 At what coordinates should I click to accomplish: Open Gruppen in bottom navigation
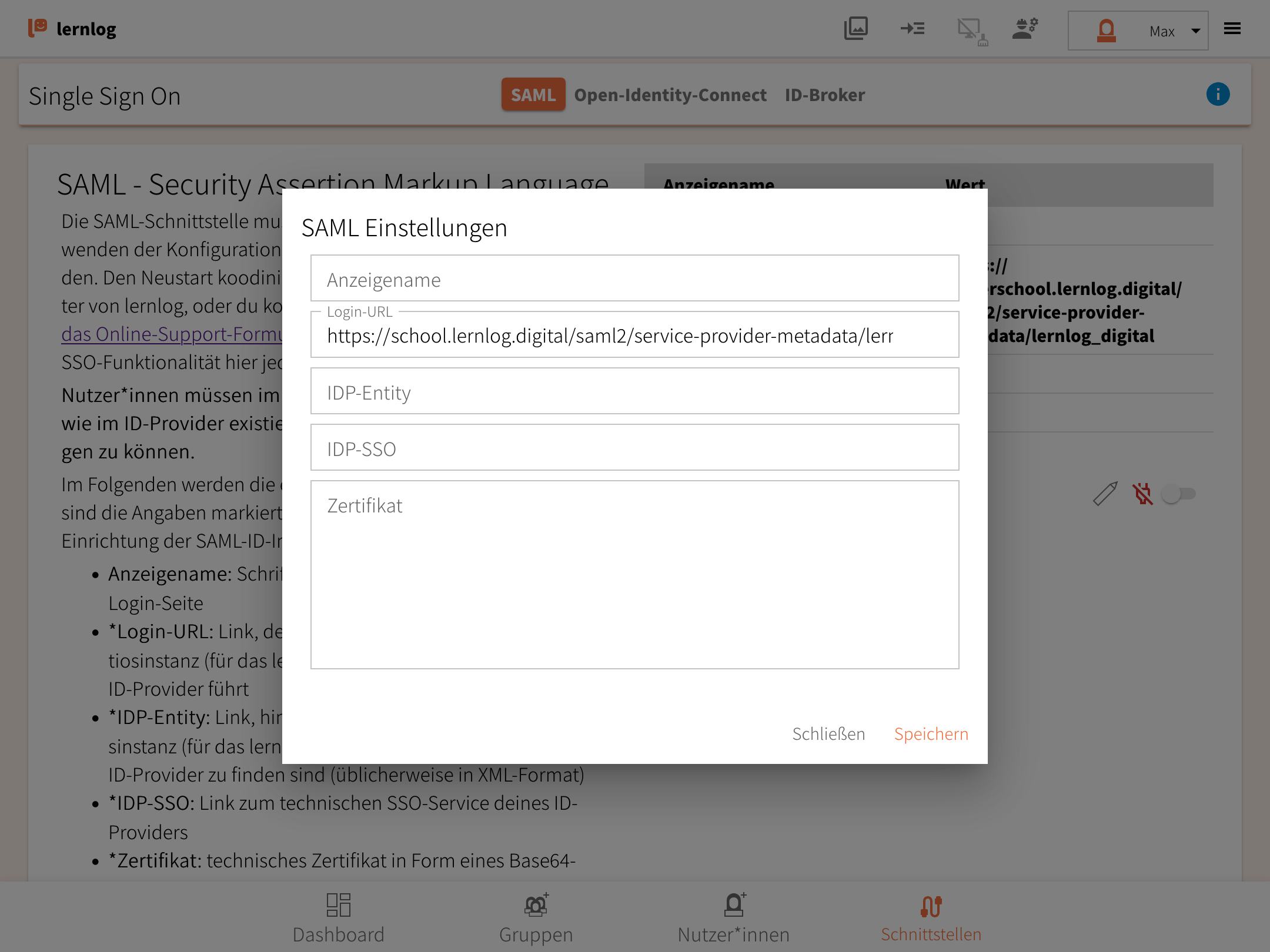coord(536,917)
